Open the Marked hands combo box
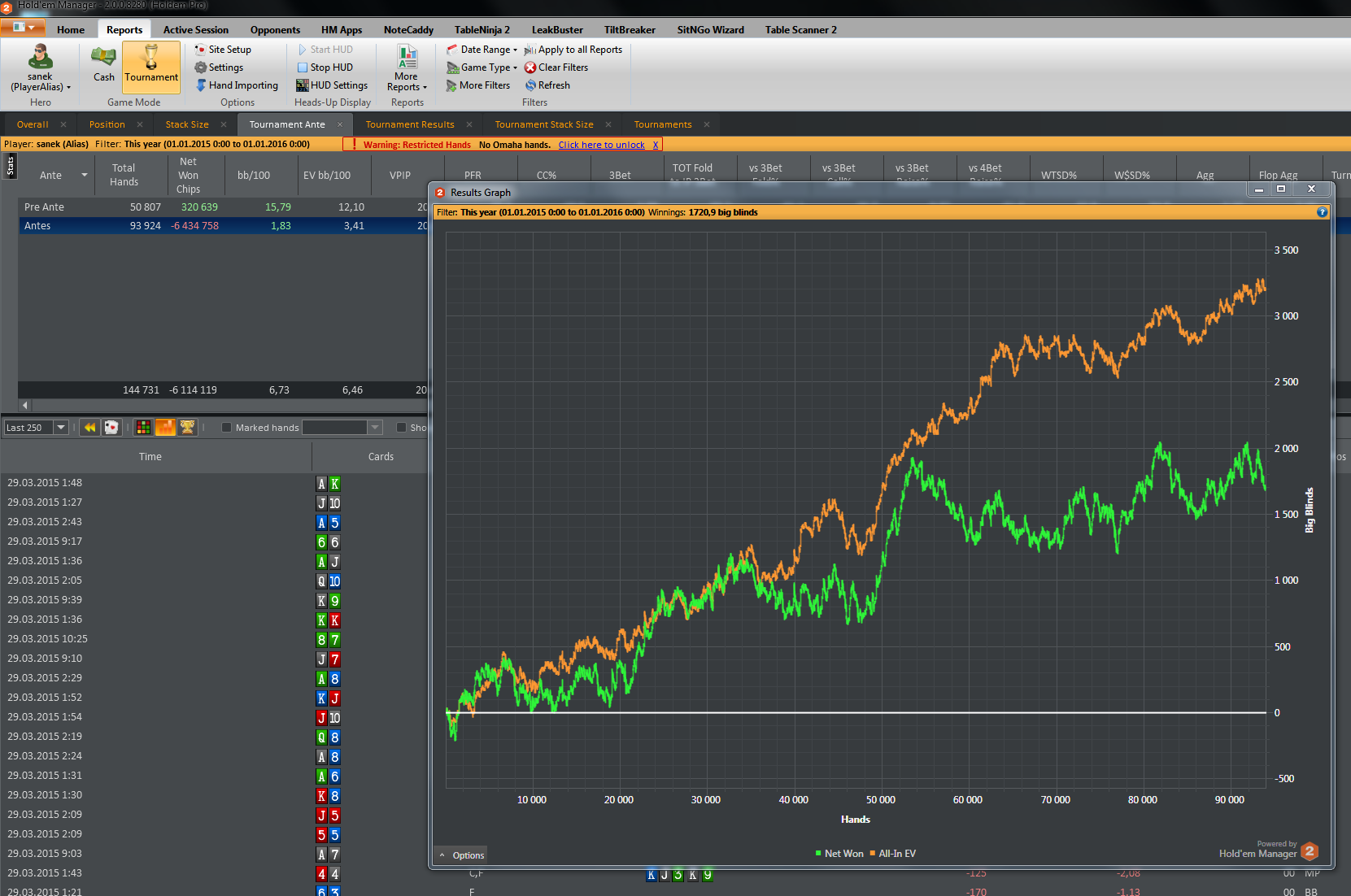 [342, 428]
